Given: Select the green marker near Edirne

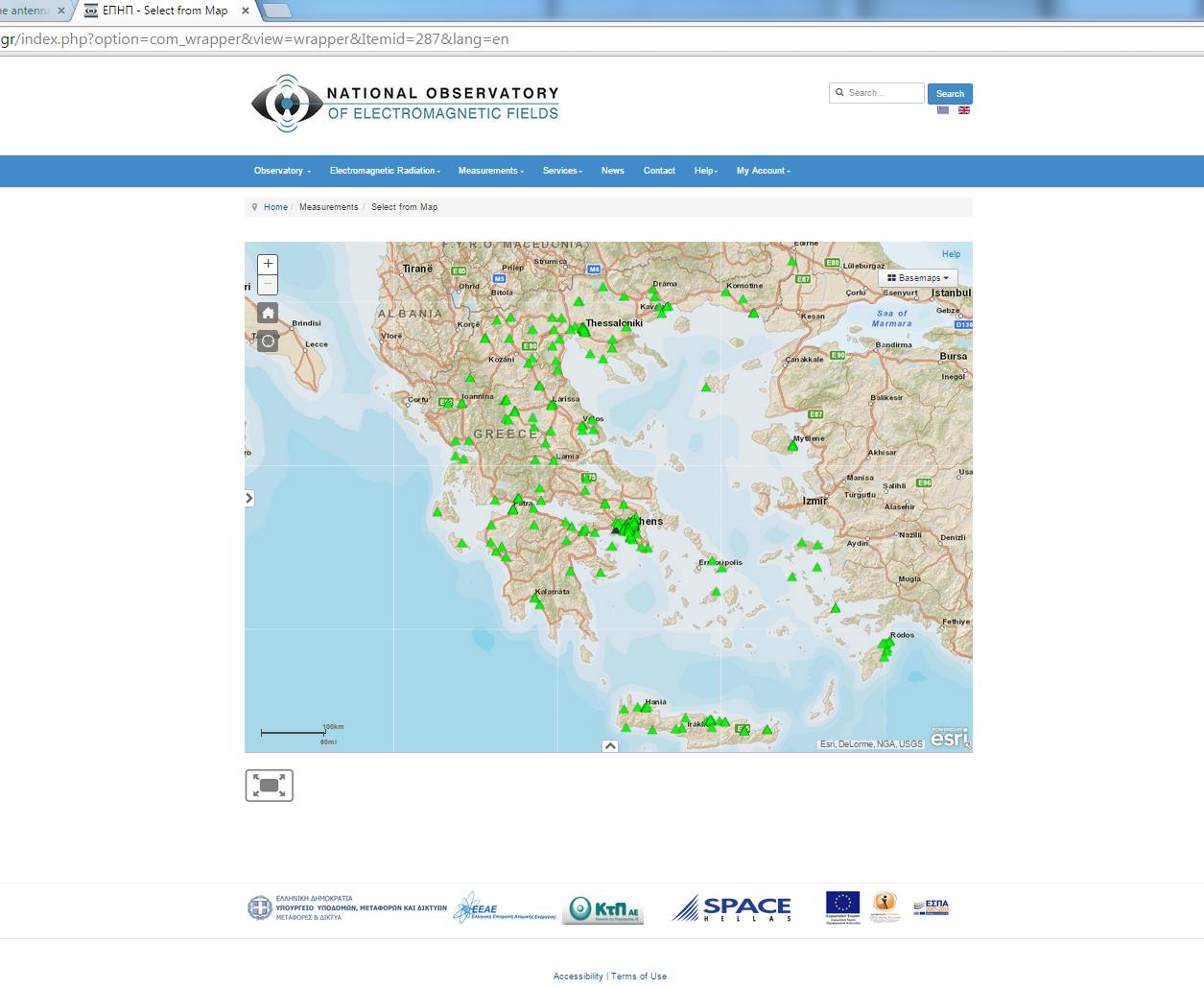Looking at the screenshot, I should coord(792,261).
